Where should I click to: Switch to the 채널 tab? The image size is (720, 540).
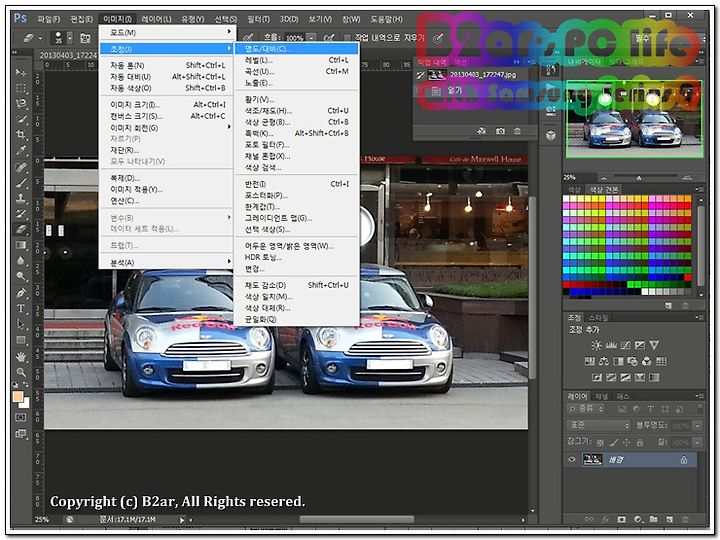pos(602,395)
